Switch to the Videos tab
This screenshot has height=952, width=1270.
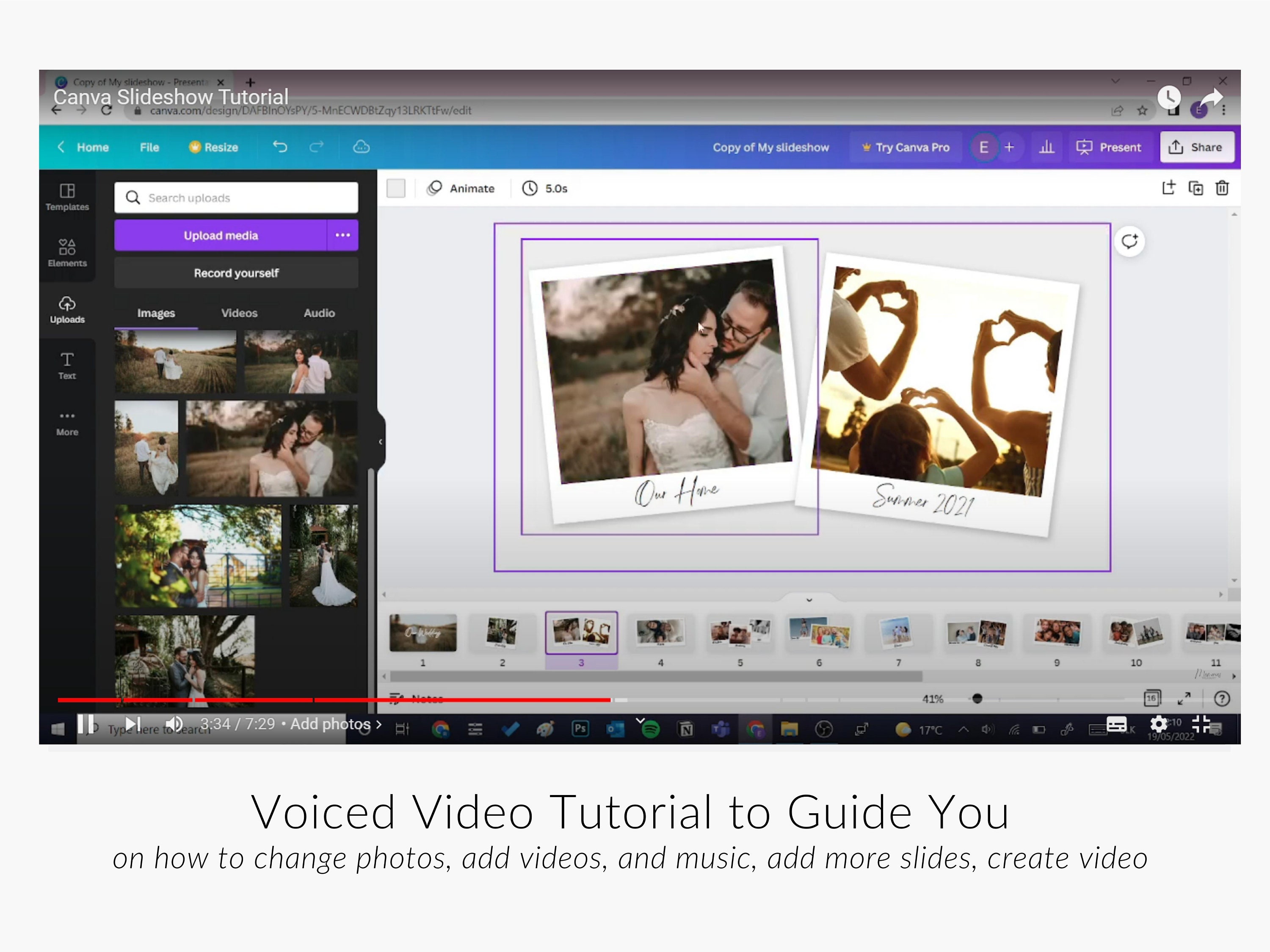[240, 314]
